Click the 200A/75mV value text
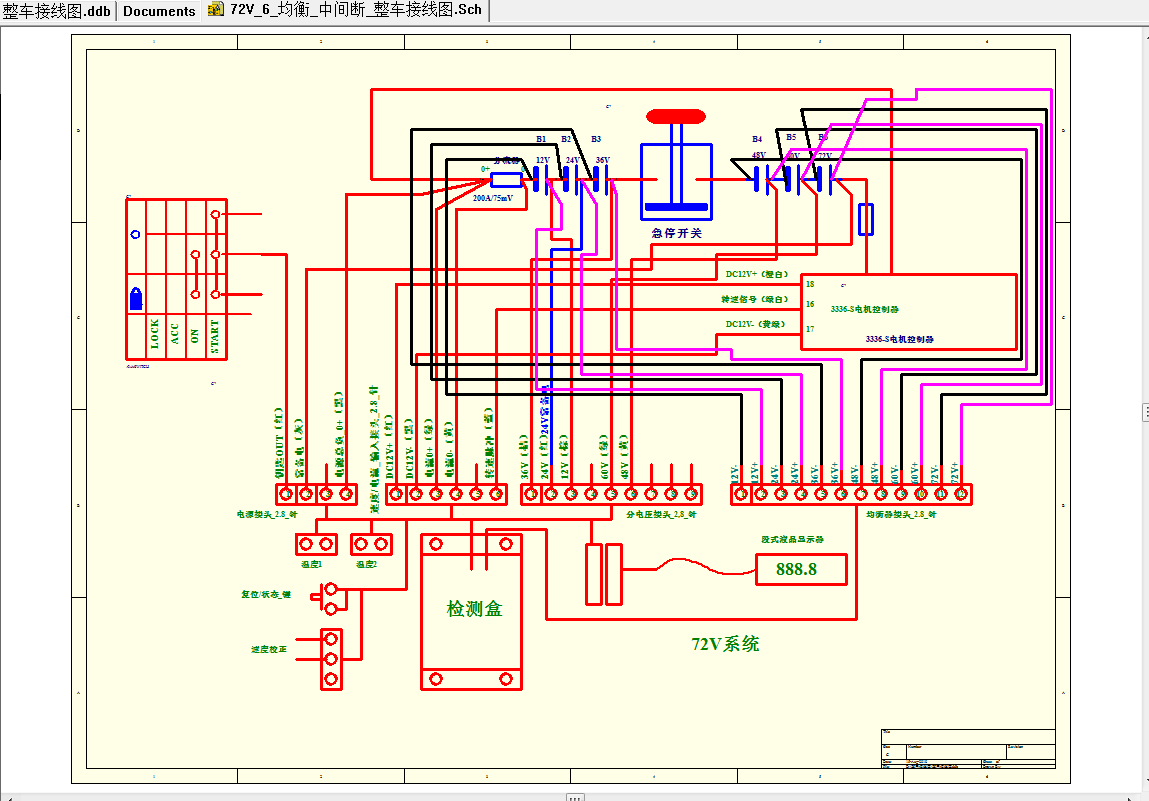 click(492, 198)
